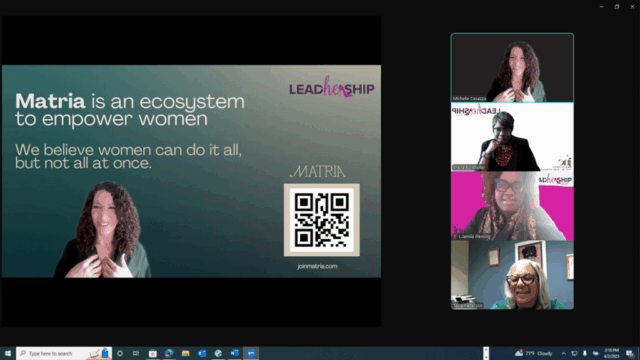Restore down the meeting window
Screen dimensions: 640x360
tap(617, 7)
